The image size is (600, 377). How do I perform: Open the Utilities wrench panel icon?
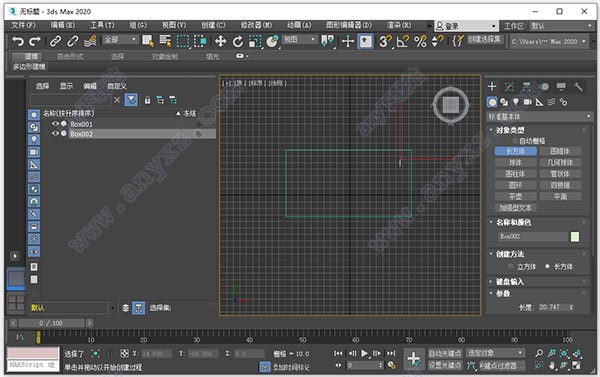(x=578, y=87)
